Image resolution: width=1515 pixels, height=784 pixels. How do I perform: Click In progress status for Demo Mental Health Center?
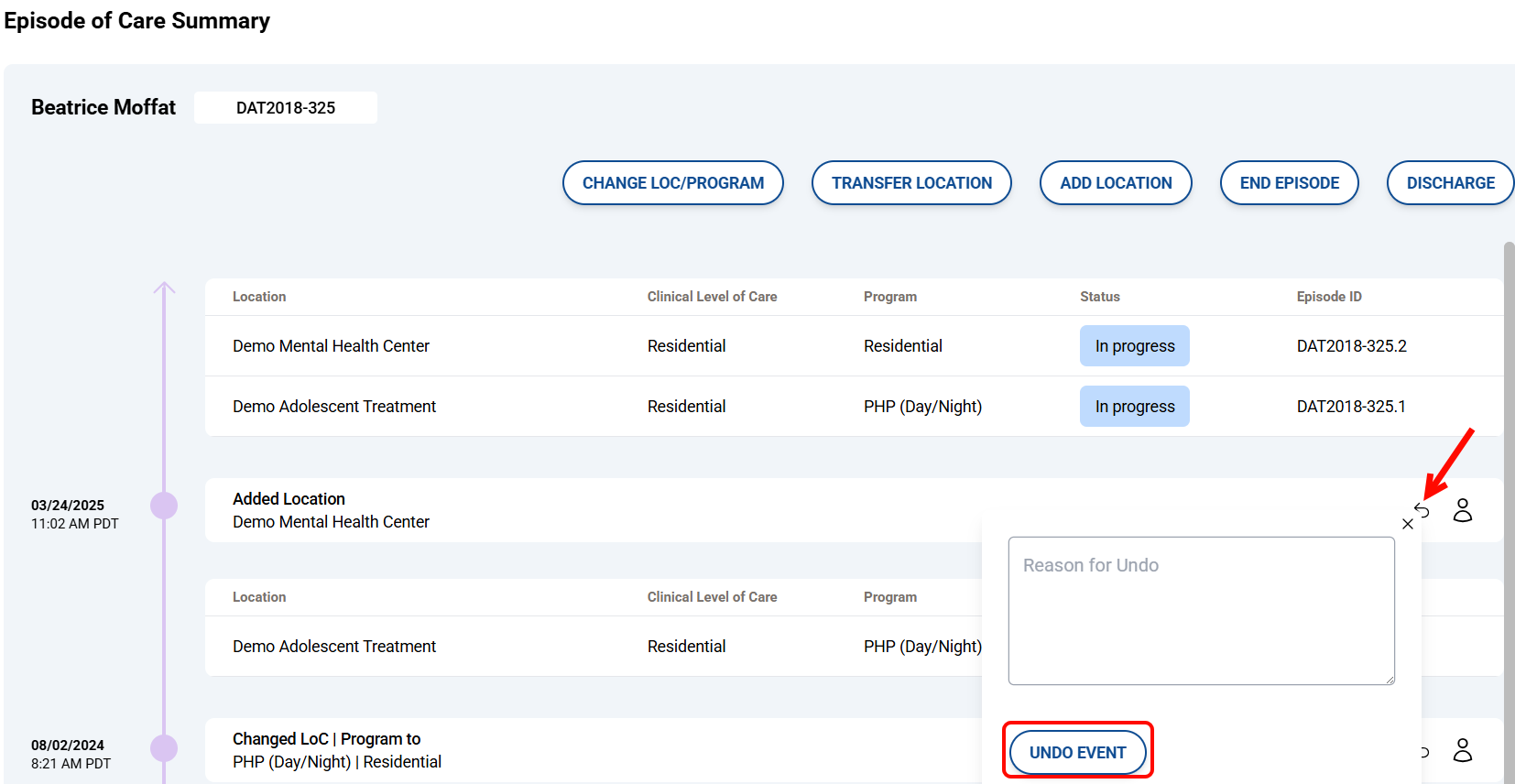point(1134,346)
